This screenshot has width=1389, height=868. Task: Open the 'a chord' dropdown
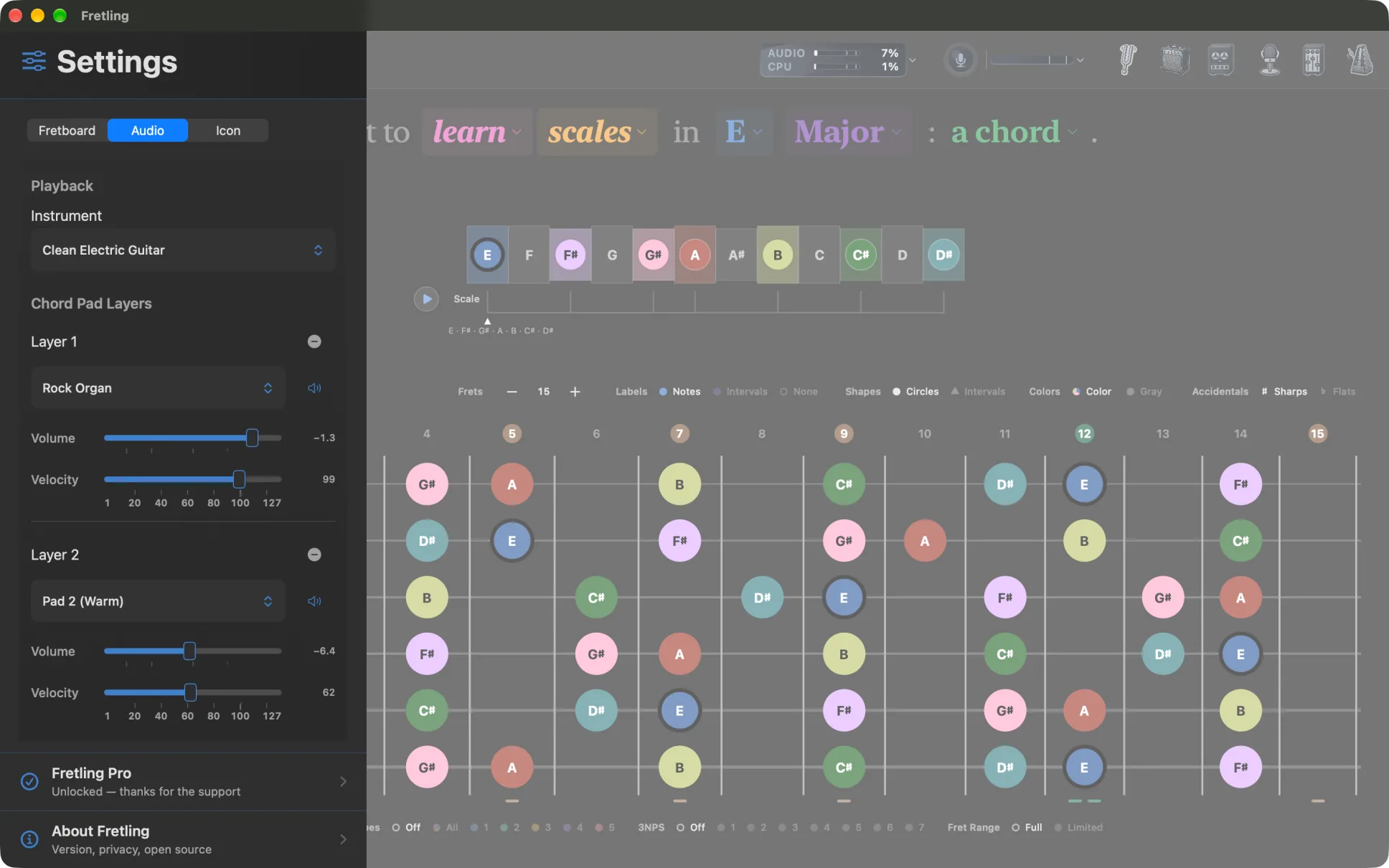[x=1014, y=132]
